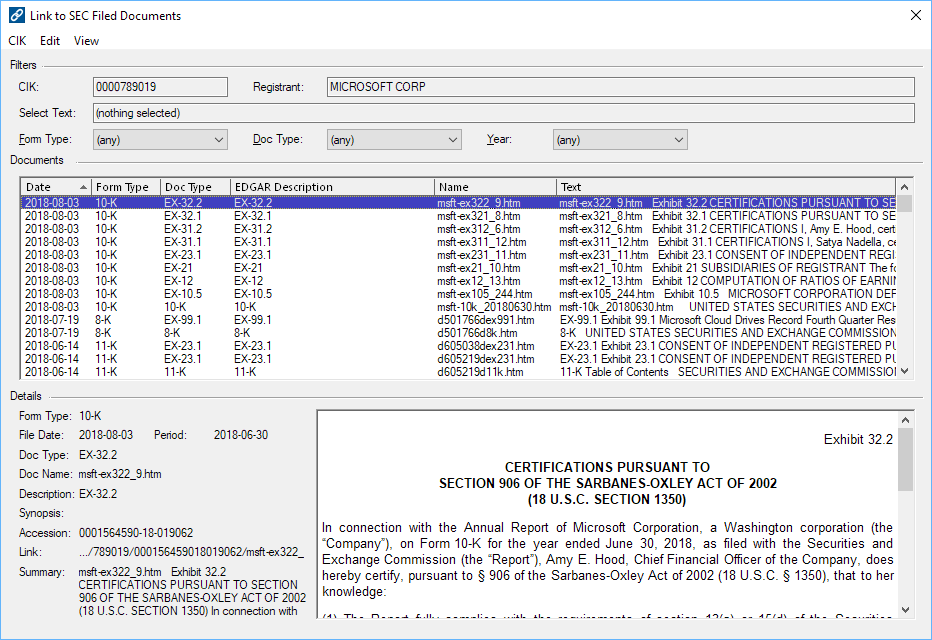
Task: Click down arrow of document preview scrollbar
Action: 905,610
